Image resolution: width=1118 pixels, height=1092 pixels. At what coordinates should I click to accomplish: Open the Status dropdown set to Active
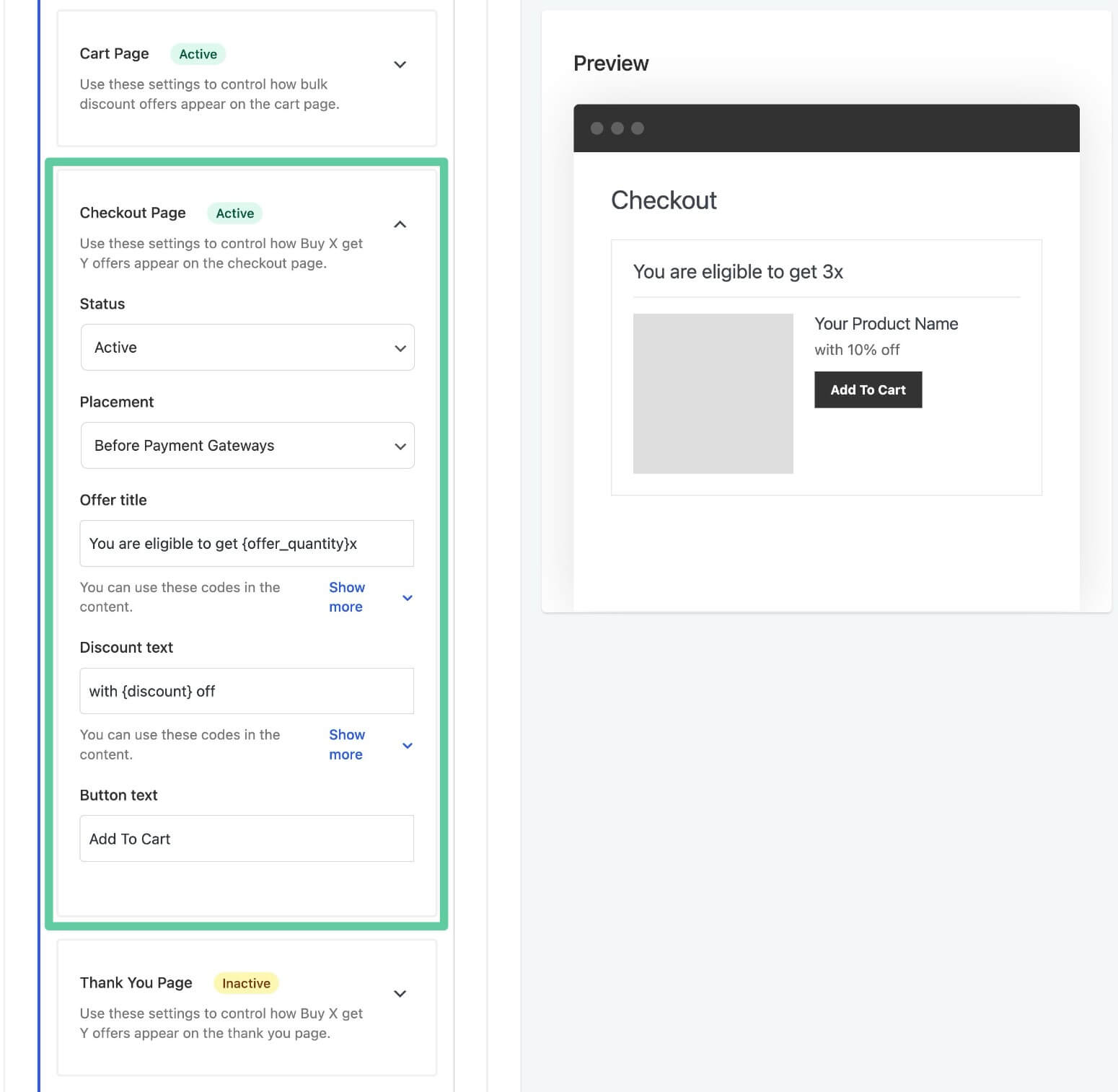247,348
